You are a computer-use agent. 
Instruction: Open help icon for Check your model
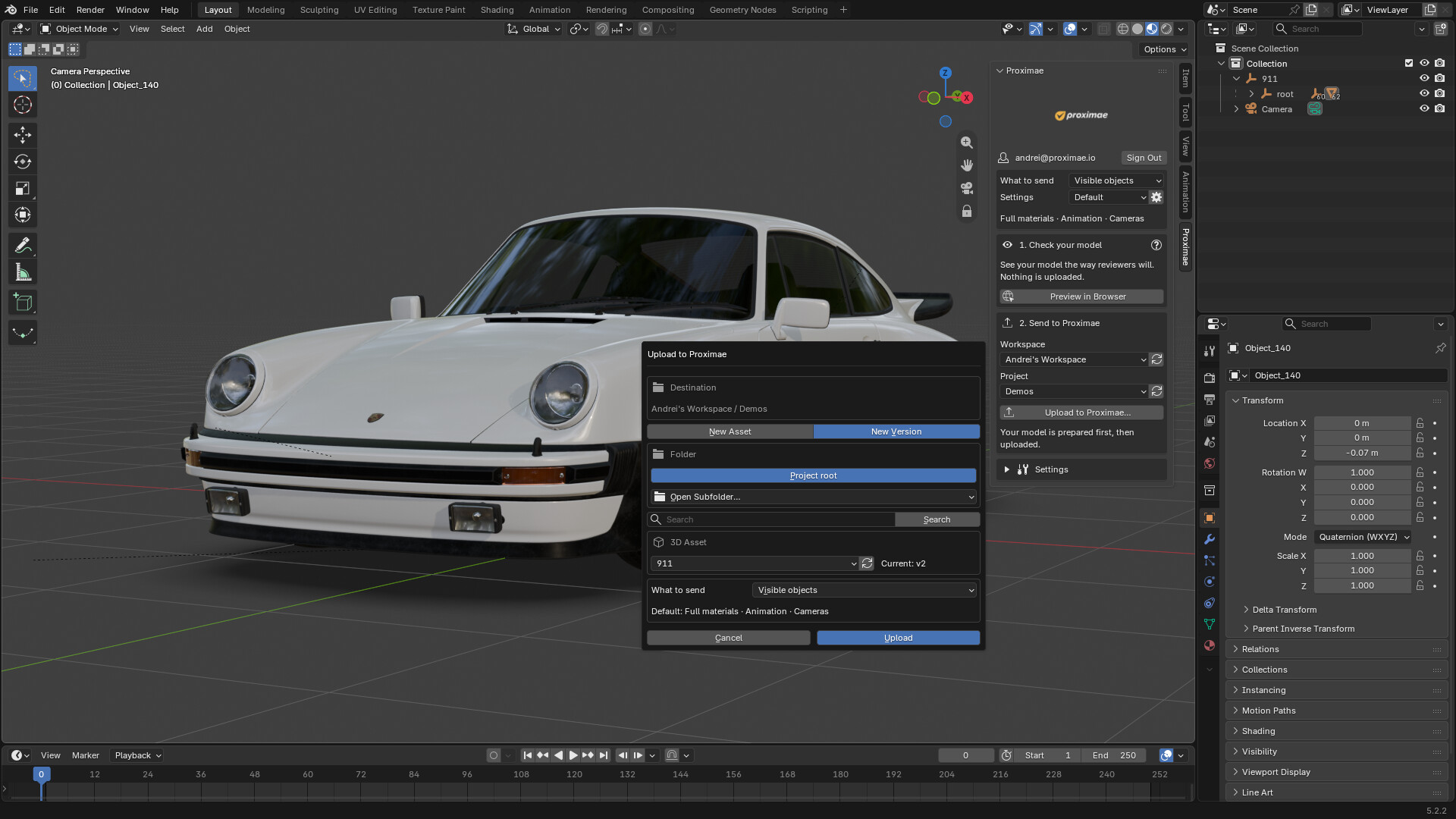click(1156, 245)
